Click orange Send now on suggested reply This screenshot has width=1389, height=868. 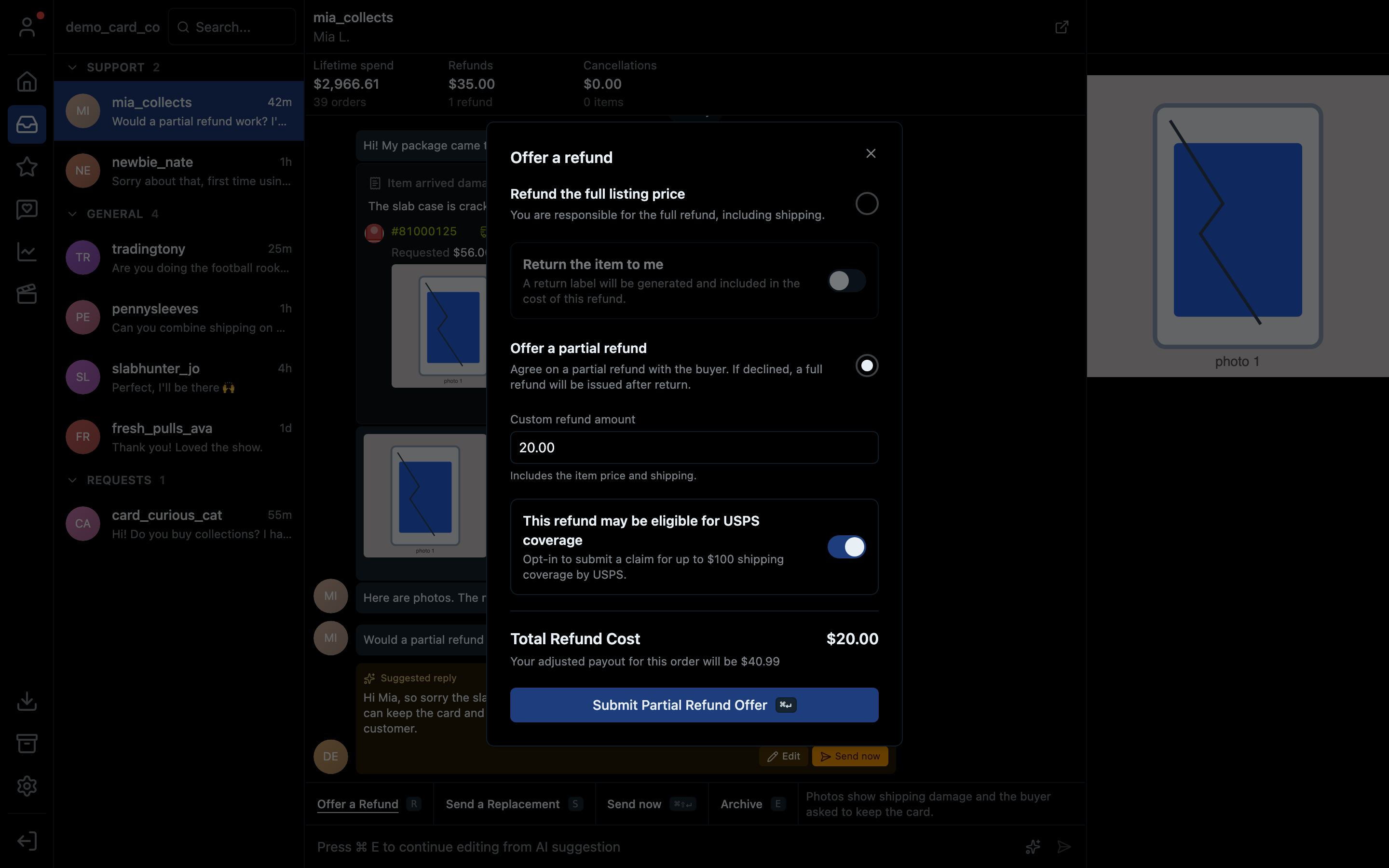[x=850, y=756]
